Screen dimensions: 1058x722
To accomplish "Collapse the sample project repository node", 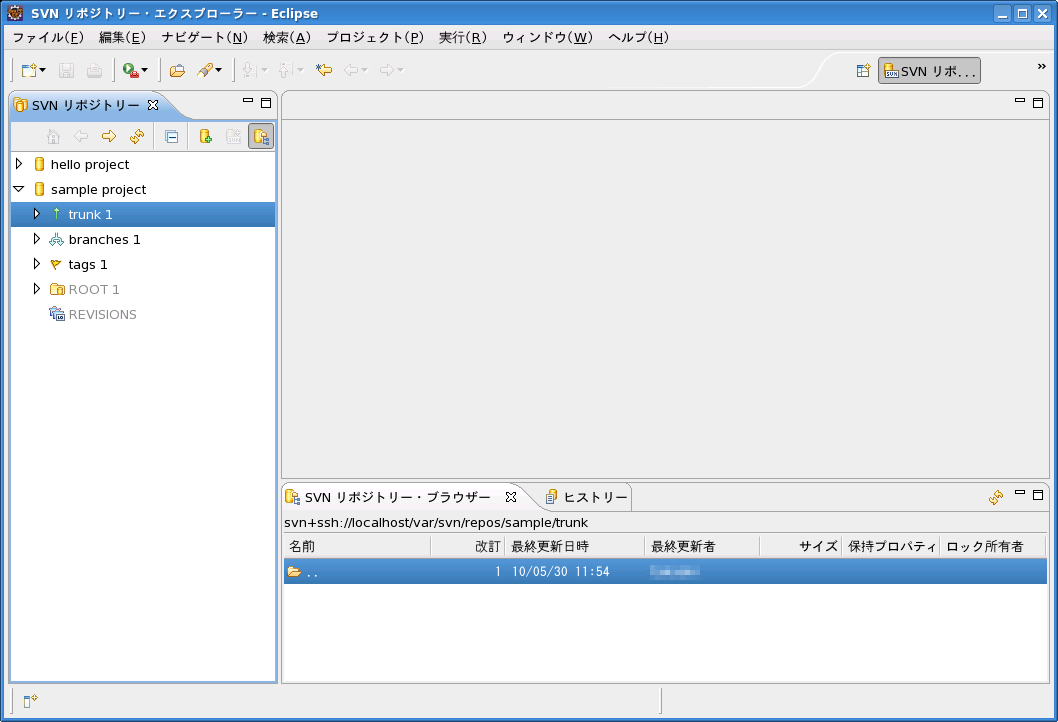I will coord(19,189).
